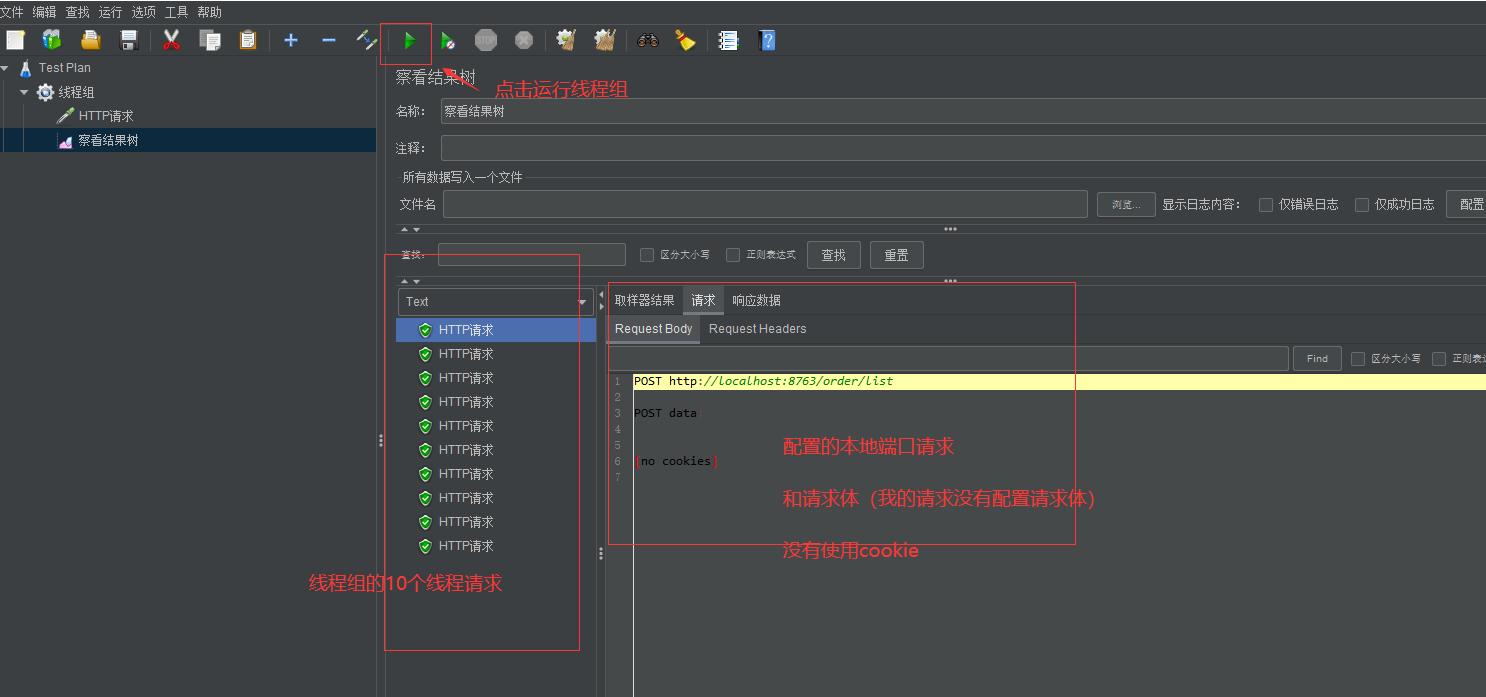Switch to the 请求 tab
Screen dimensions: 1486x697
click(x=703, y=300)
